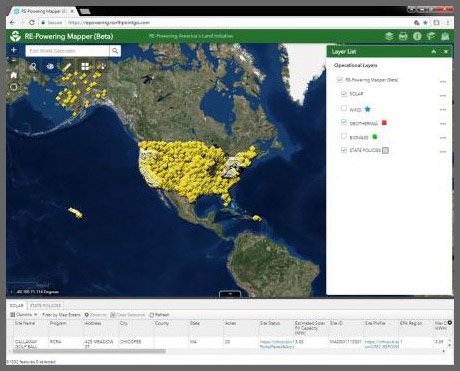Screen dimensions: 460x371
Task: Uncheck the STATE POLICIES layer checkbox
Action: (344, 150)
